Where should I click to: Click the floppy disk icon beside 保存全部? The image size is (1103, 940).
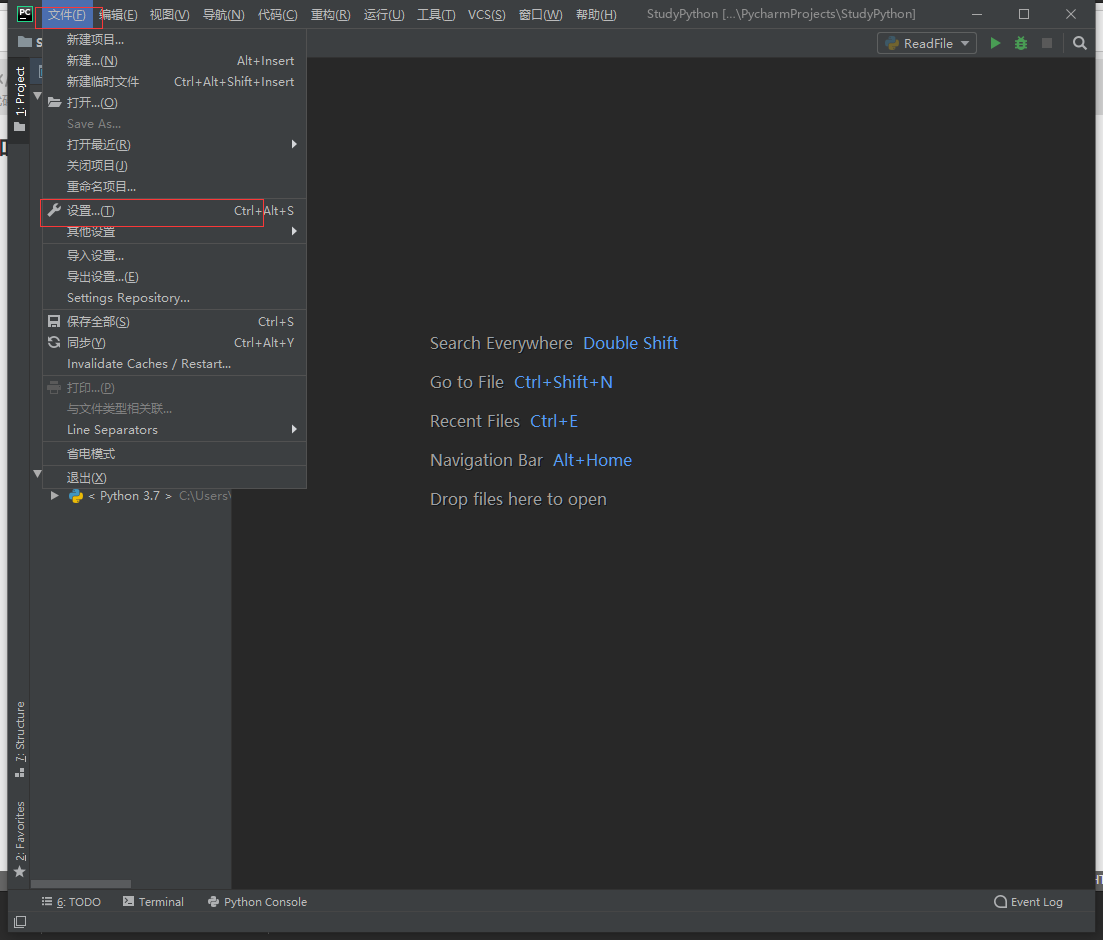(x=54, y=322)
